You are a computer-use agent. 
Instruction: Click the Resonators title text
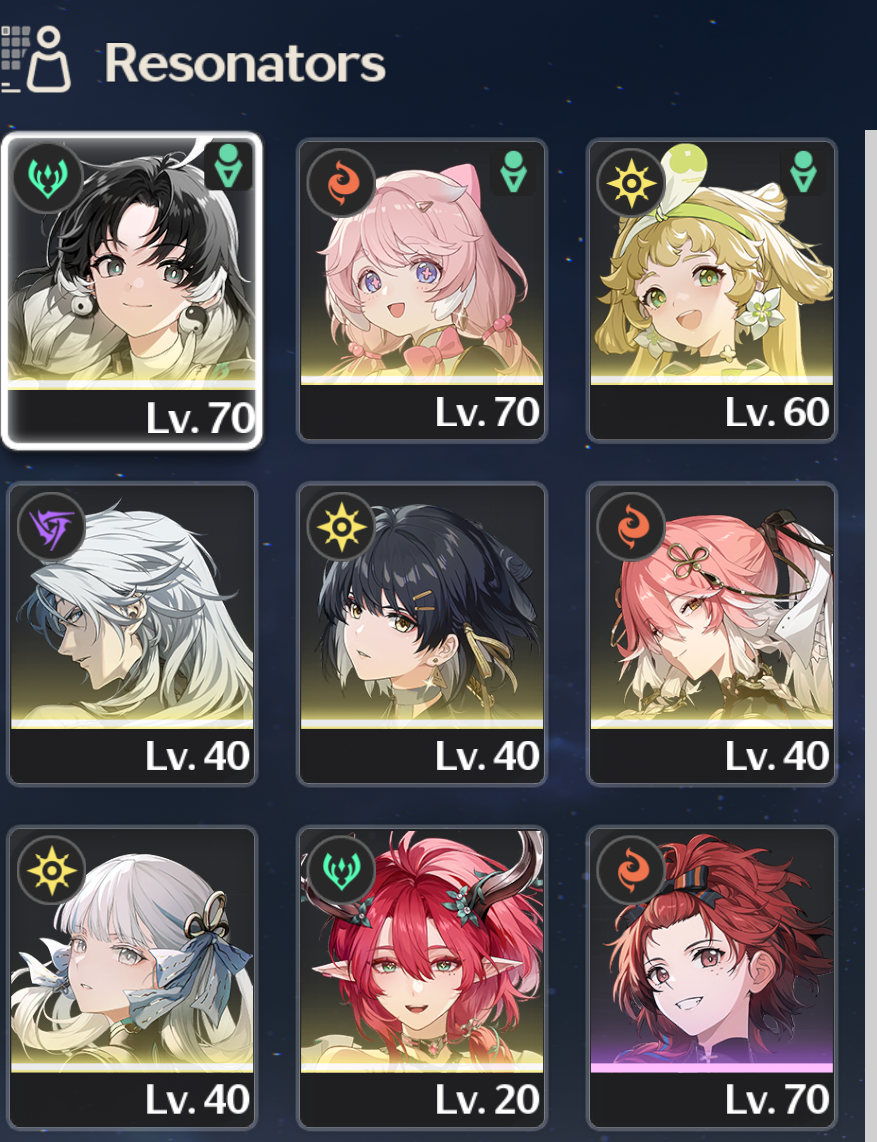pos(245,63)
